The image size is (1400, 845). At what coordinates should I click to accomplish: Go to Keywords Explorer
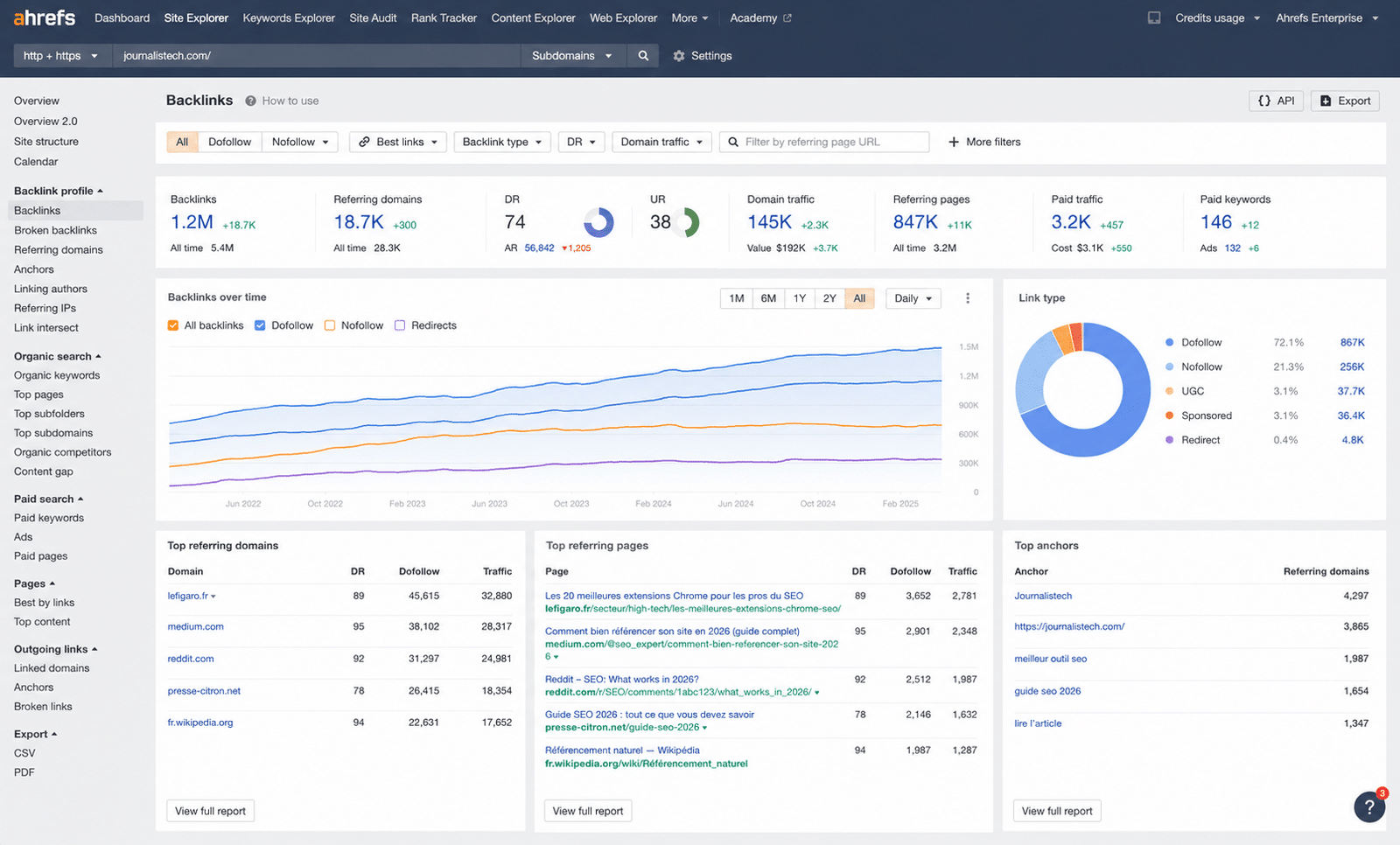289,17
